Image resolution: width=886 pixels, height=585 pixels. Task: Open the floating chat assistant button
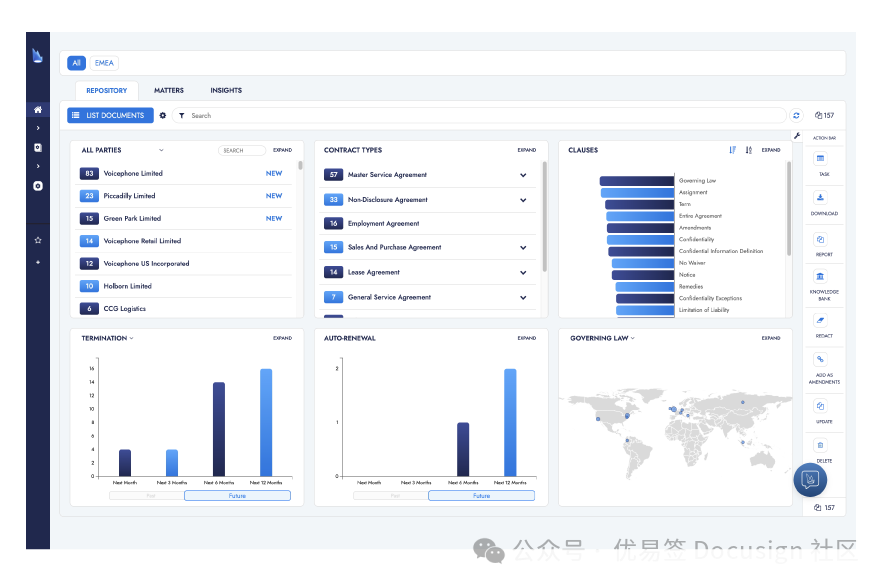point(810,480)
